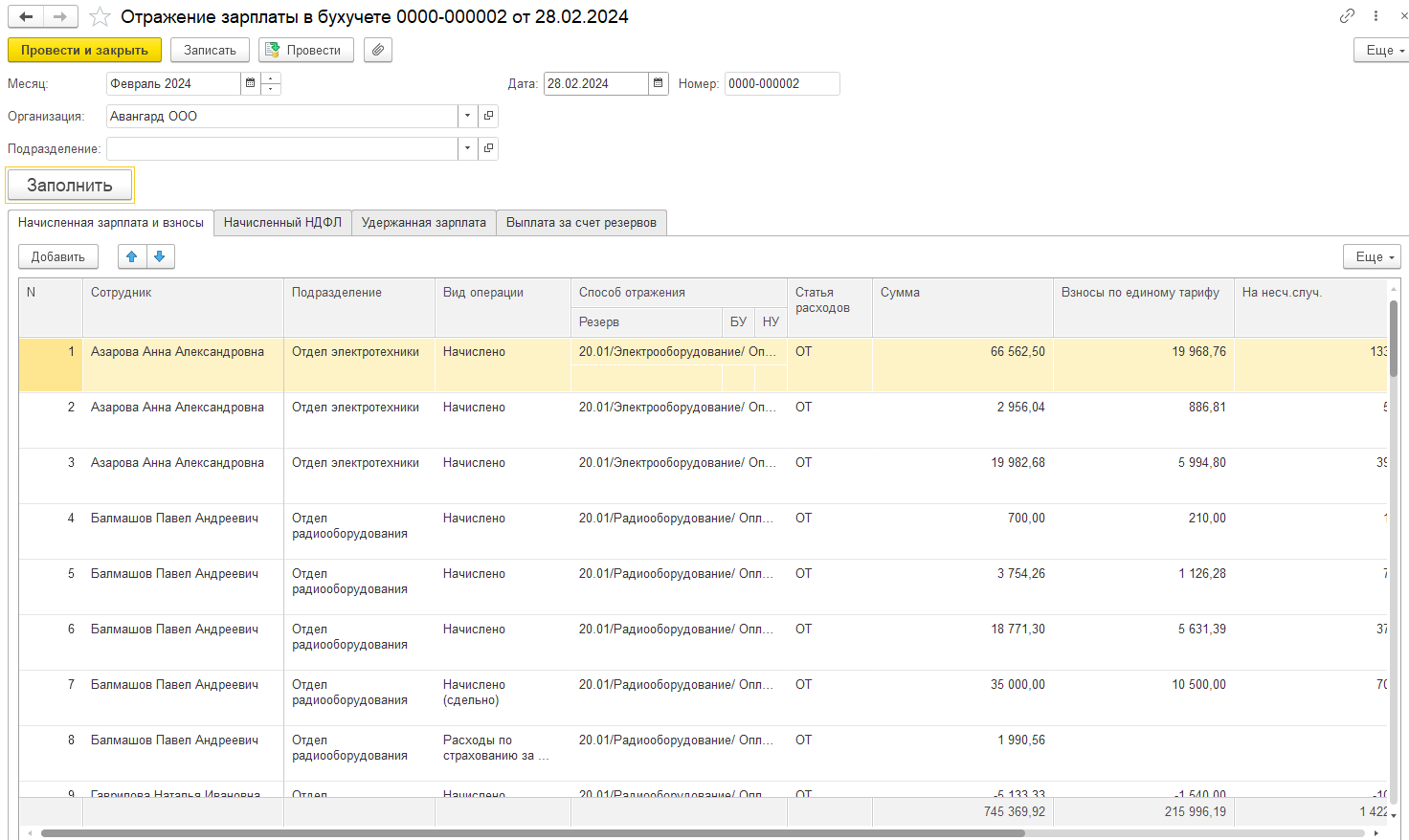1409x840 pixels.
Task: Go back with the left arrow button
Action: click(26, 16)
